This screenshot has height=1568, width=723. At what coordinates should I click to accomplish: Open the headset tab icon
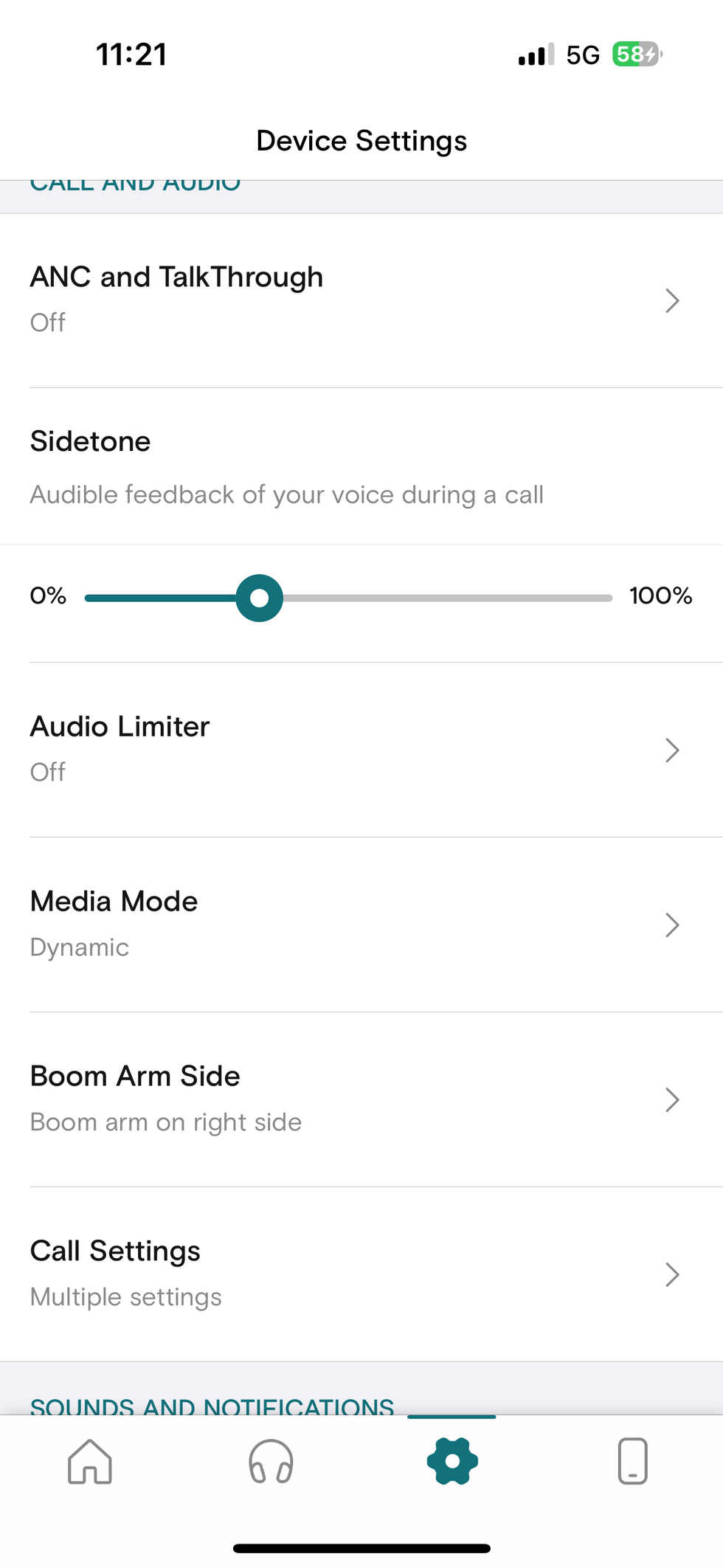click(271, 1461)
